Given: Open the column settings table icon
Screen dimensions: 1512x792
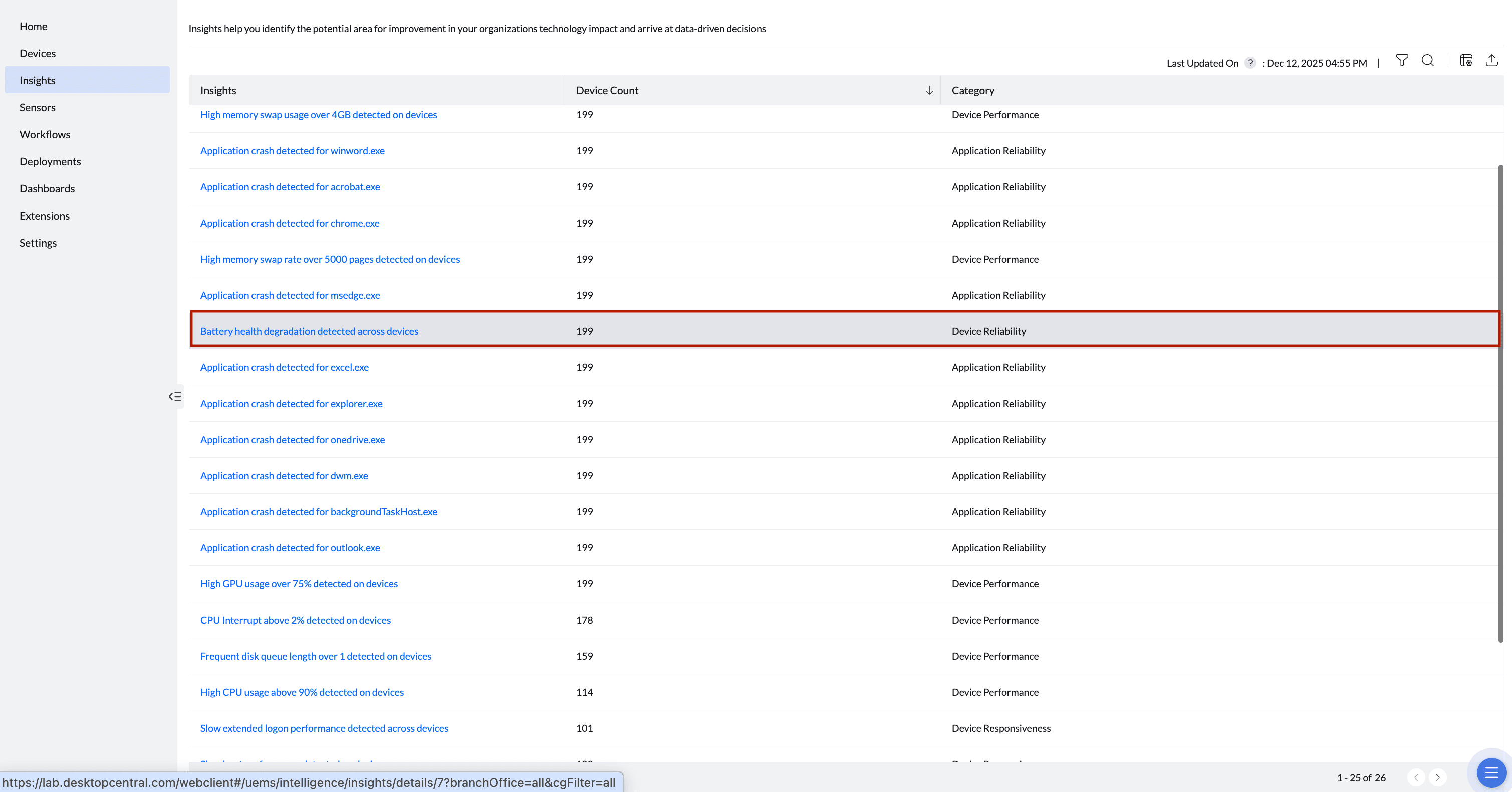Looking at the screenshot, I should [1465, 61].
